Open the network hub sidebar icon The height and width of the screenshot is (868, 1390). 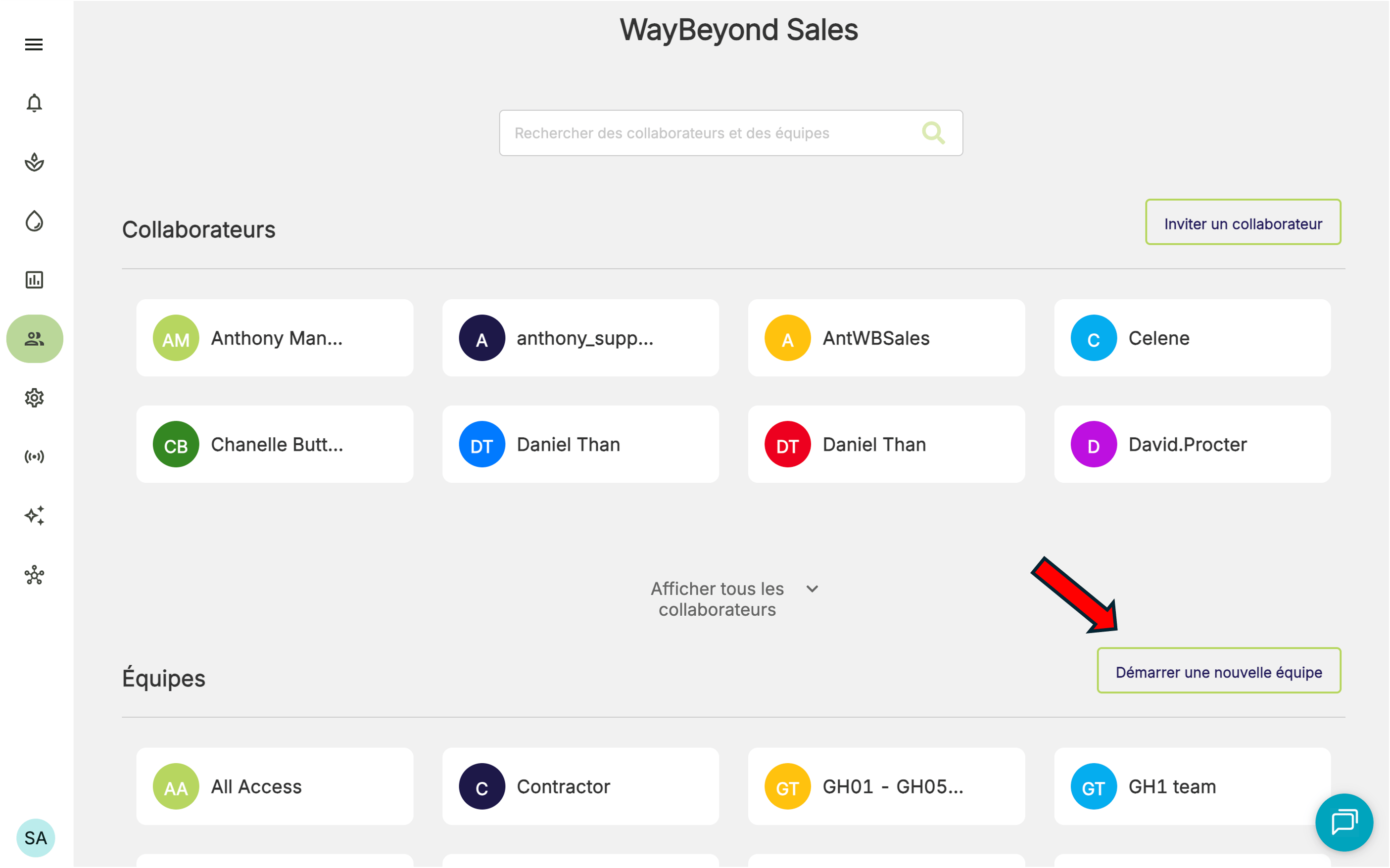(34, 575)
